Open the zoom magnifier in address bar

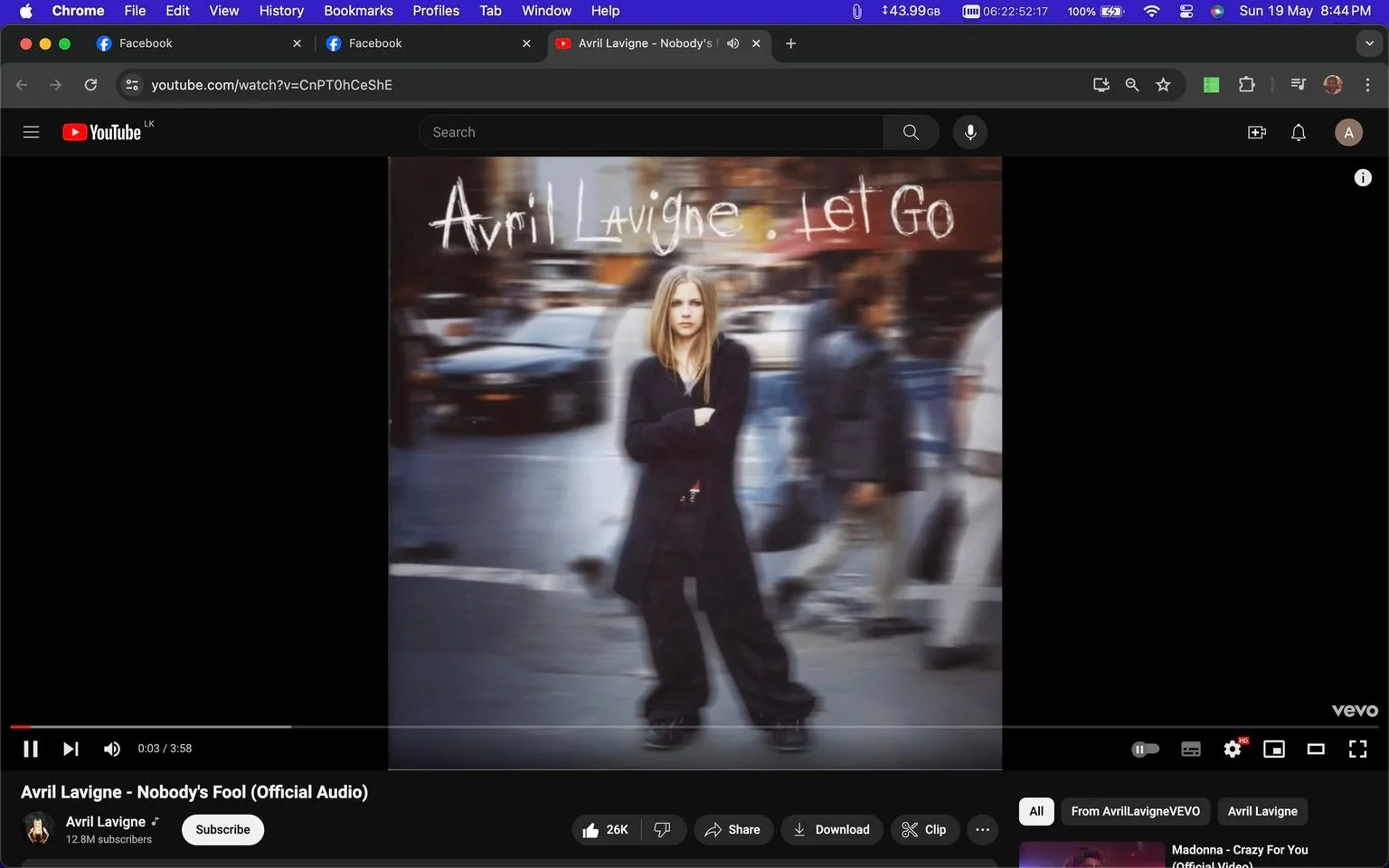[1132, 85]
